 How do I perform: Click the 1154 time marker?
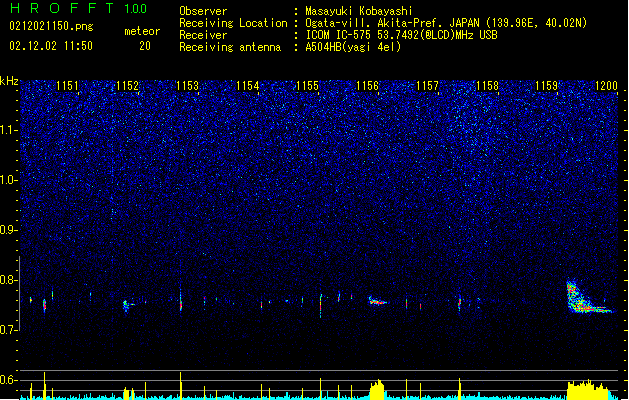[248, 86]
